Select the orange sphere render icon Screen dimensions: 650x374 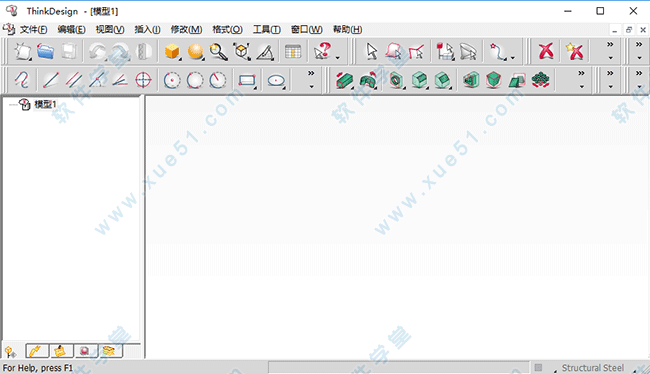click(195, 51)
